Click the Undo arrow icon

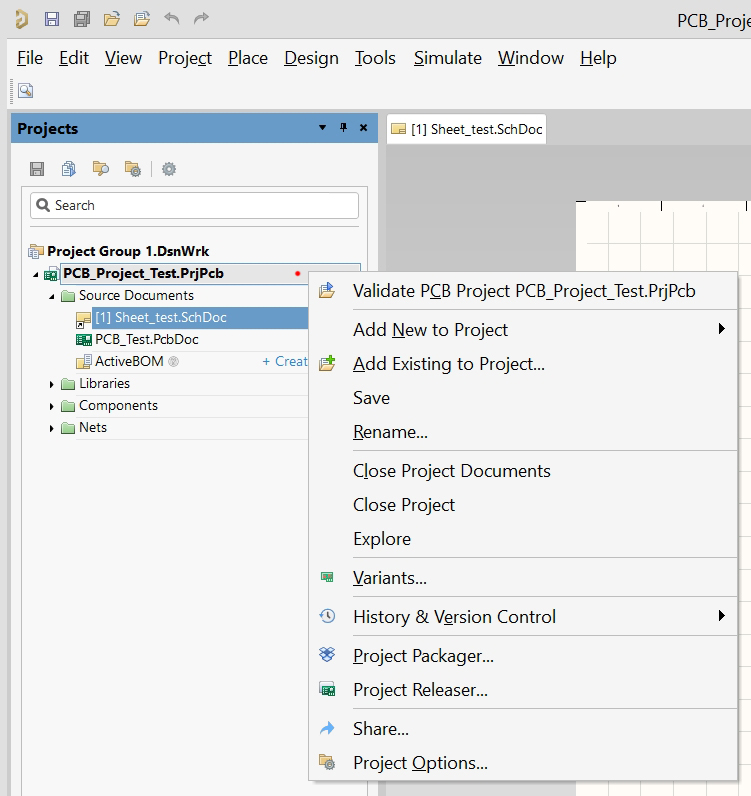[172, 19]
